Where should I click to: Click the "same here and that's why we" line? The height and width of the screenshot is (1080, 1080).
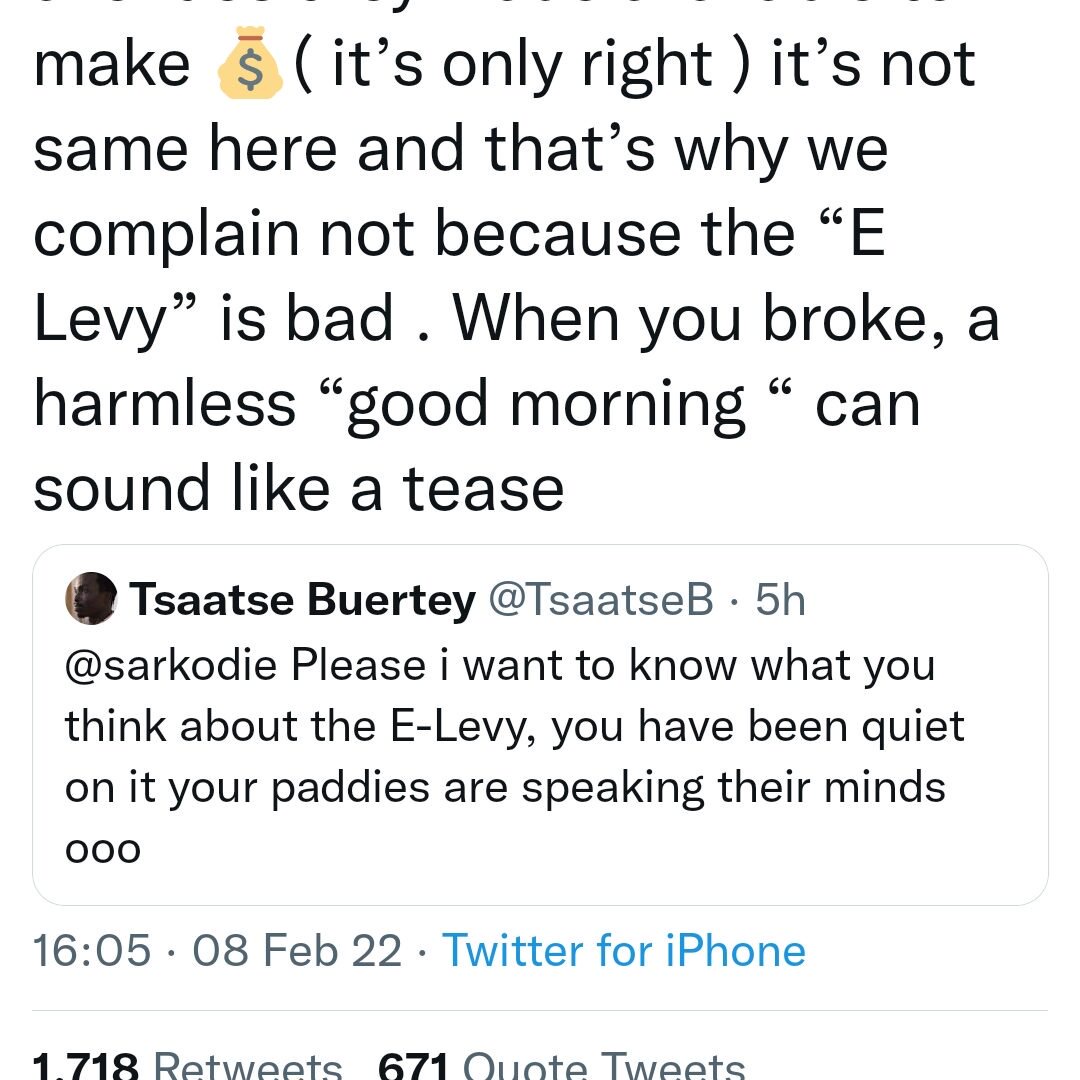(461, 149)
